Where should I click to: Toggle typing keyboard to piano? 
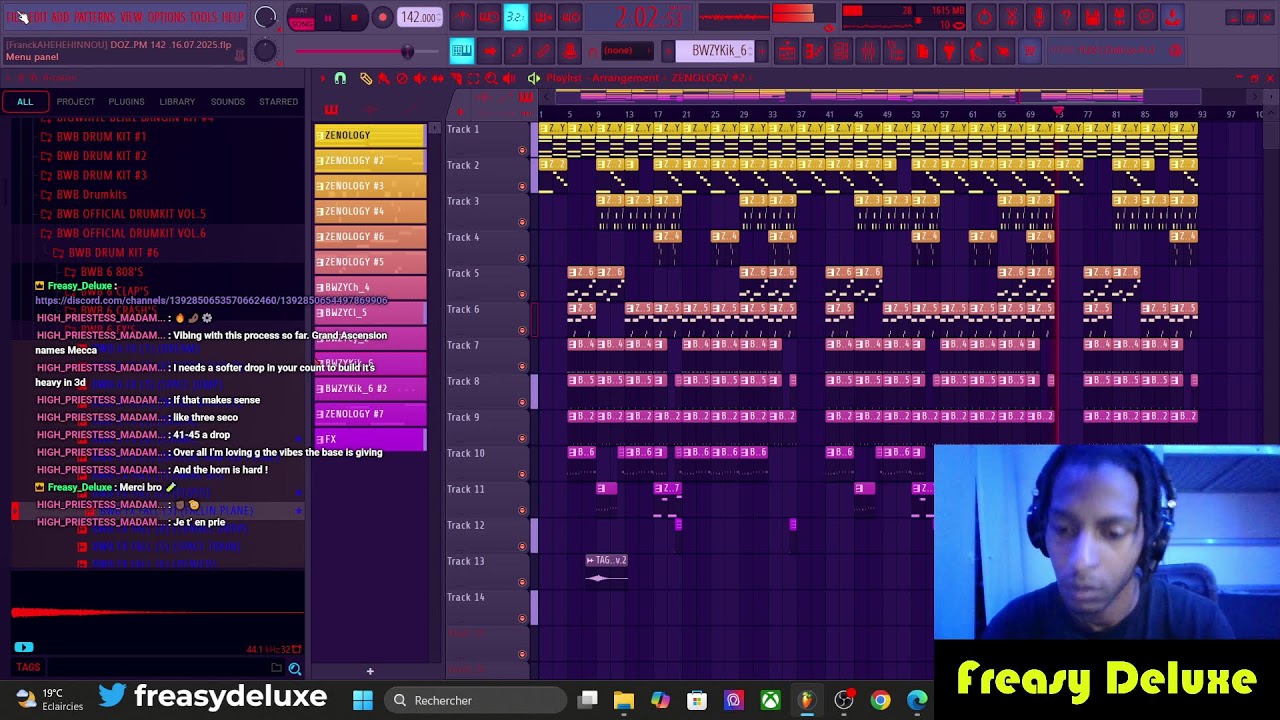pyautogui.click(x=462, y=50)
